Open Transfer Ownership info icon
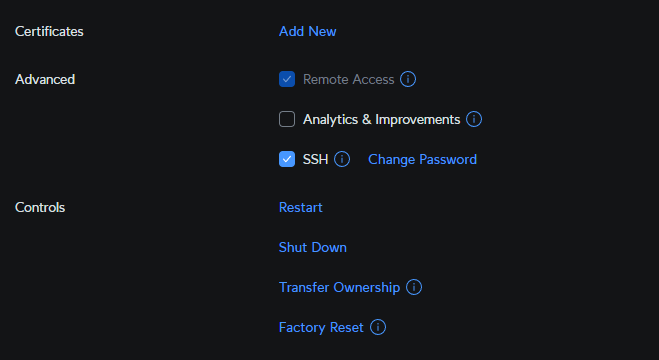 coord(414,287)
